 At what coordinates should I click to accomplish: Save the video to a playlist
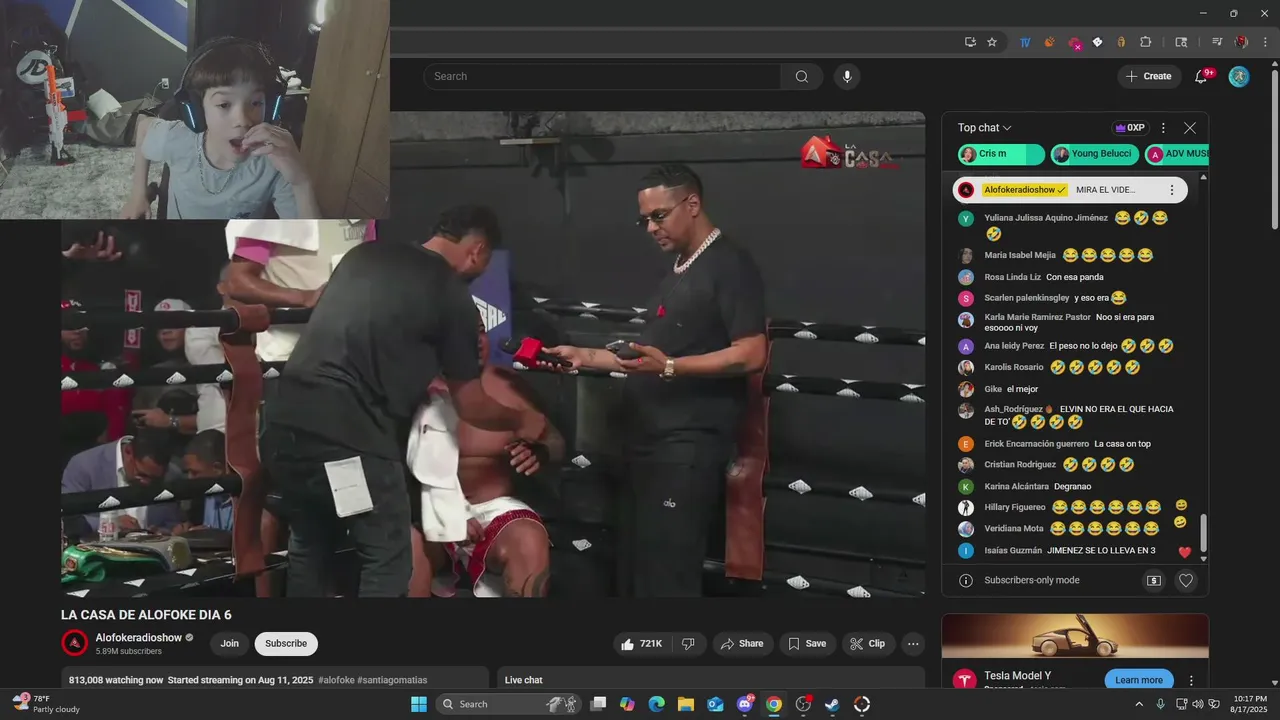click(807, 644)
